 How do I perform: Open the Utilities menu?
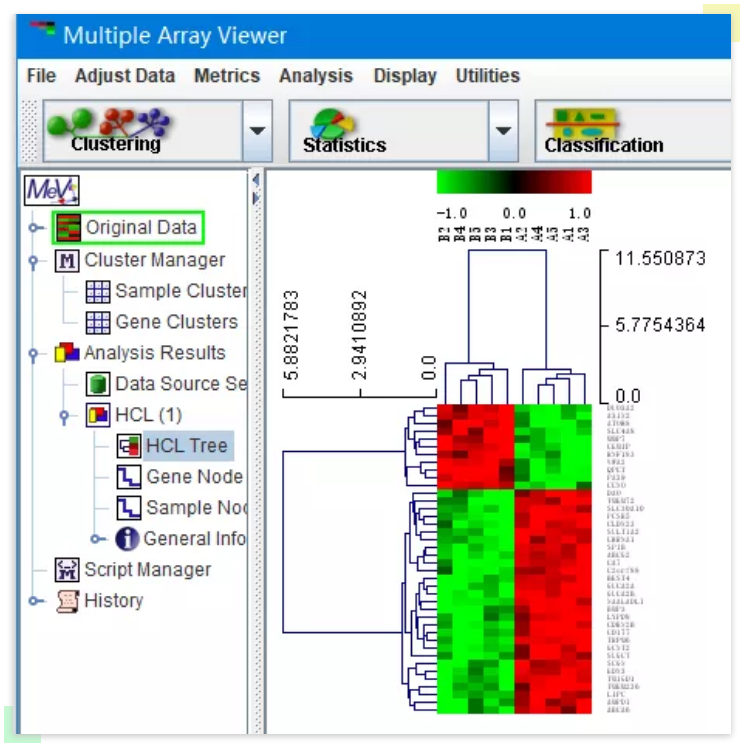pos(487,76)
